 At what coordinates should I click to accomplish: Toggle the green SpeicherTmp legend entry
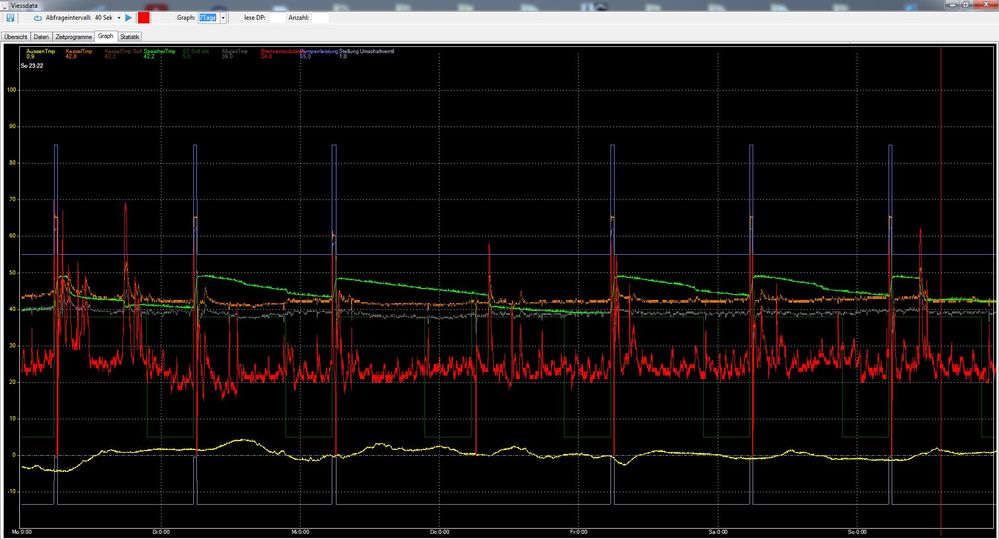coord(159,51)
